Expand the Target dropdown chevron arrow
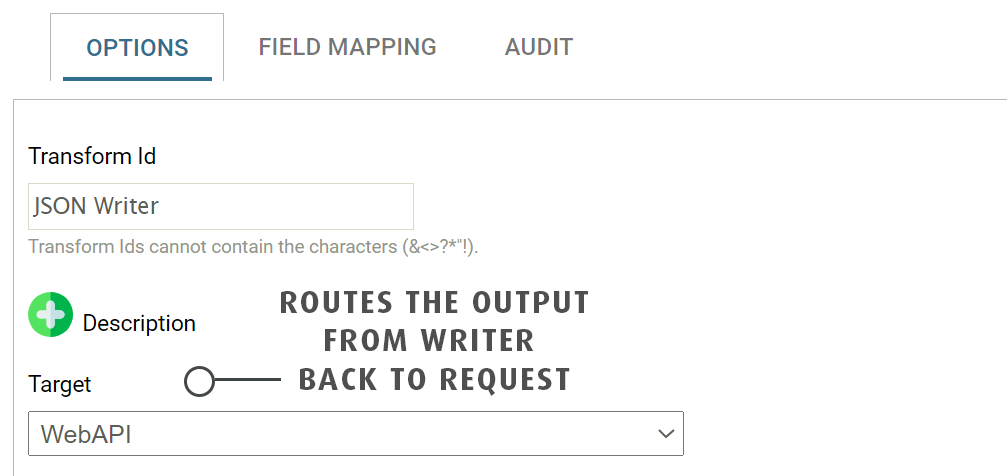Screen dimensions: 1007x476 pos(666,434)
